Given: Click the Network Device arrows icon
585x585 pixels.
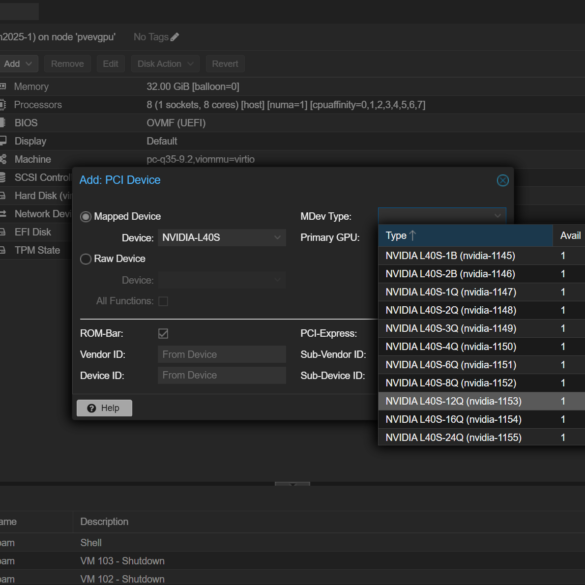Looking at the screenshot, I should [3, 214].
